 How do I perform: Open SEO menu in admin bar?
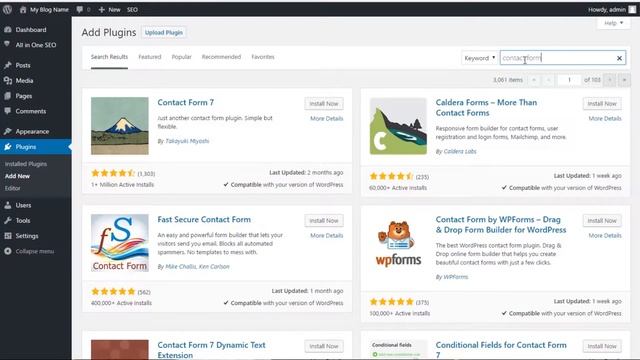[x=132, y=9]
